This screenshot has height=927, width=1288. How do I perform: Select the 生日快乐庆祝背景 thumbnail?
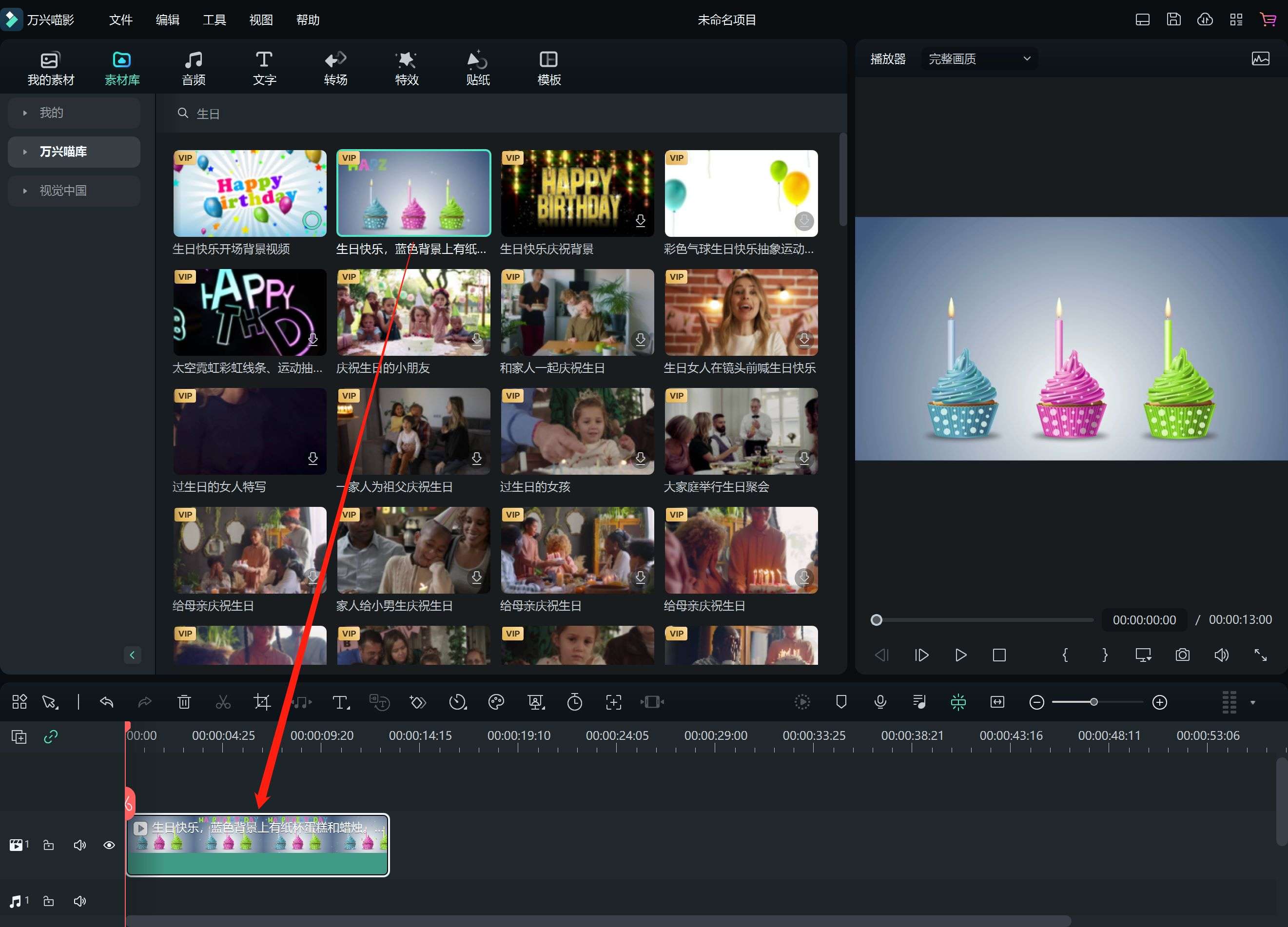[577, 193]
